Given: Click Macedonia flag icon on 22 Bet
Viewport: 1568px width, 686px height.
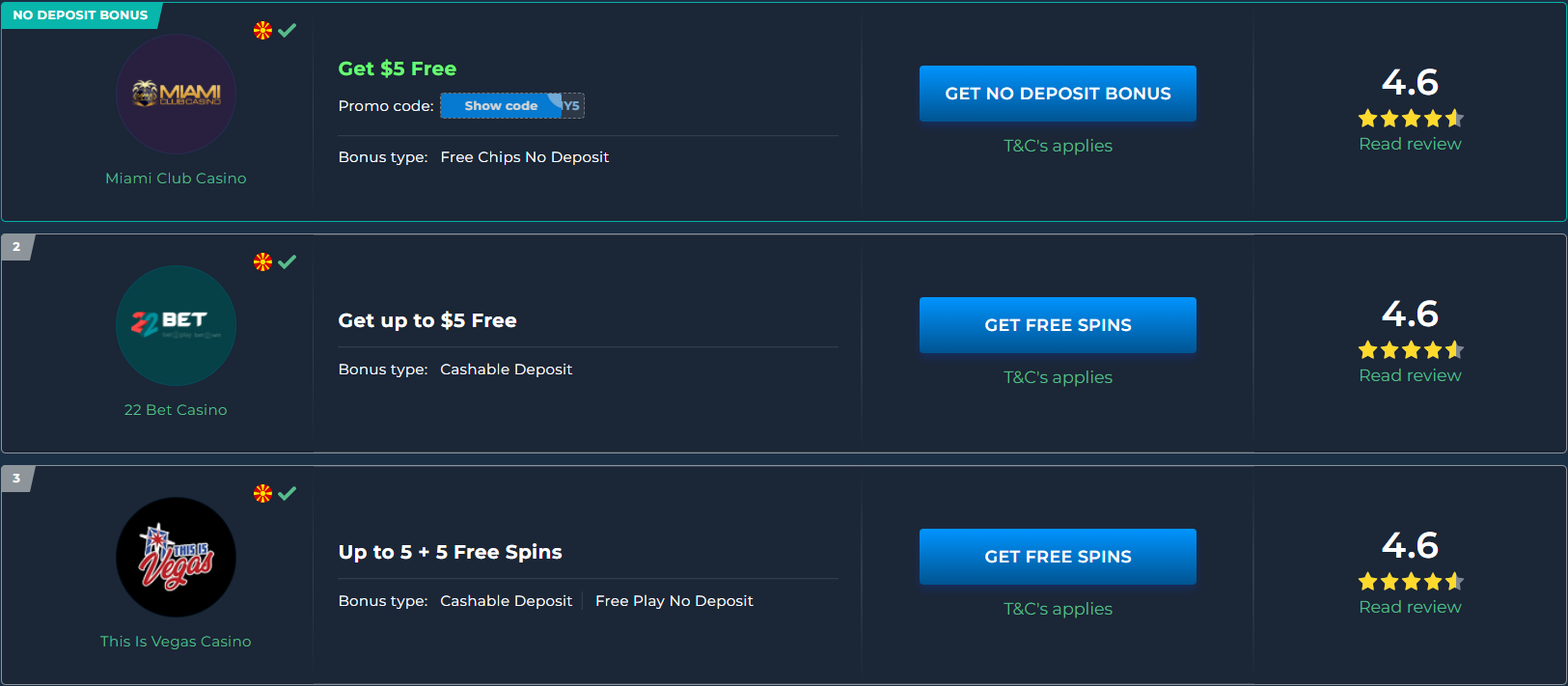Looking at the screenshot, I should [x=262, y=261].
